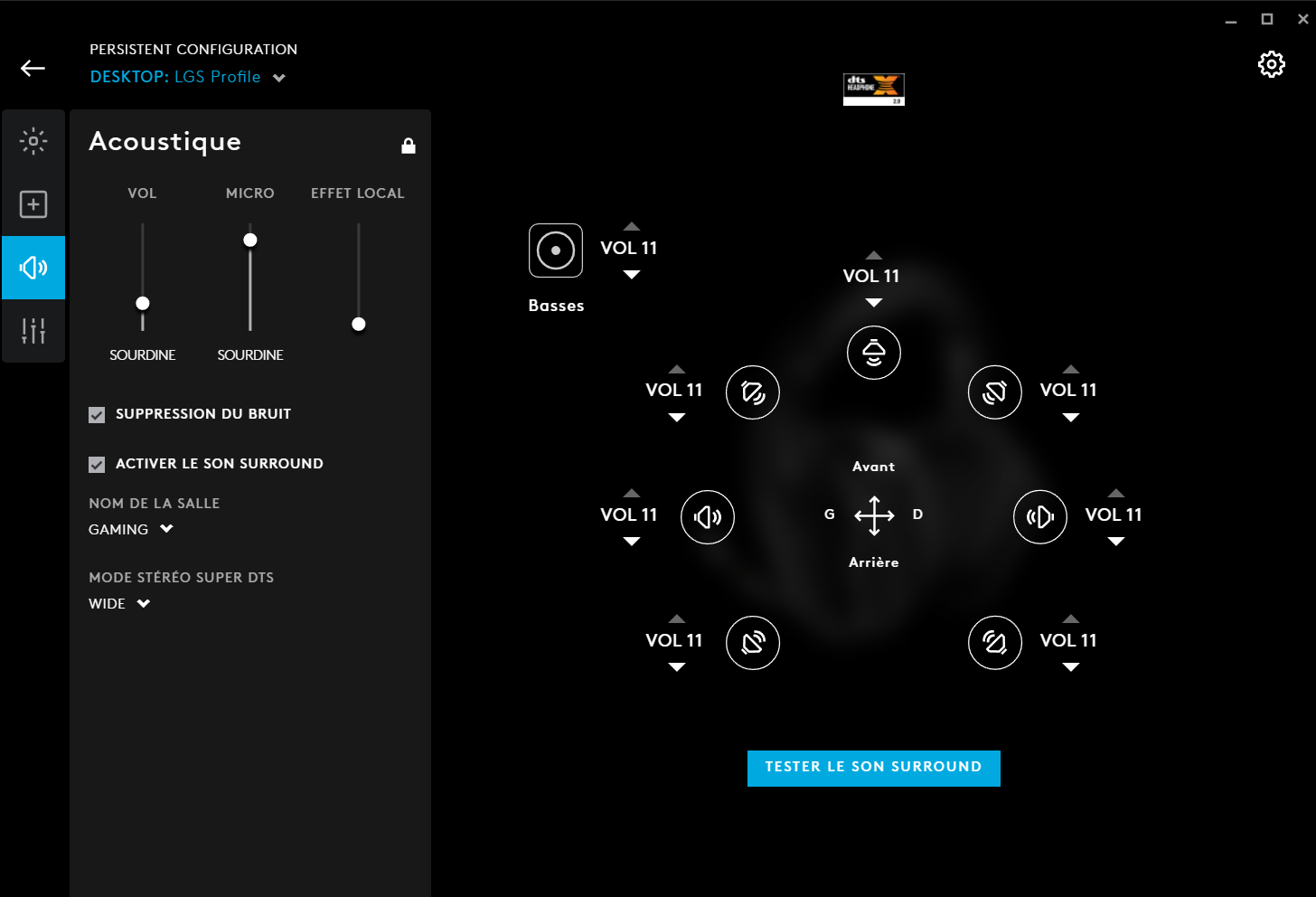The image size is (1316, 897).
Task: Select the side right speaker icon
Action: [x=1040, y=517]
